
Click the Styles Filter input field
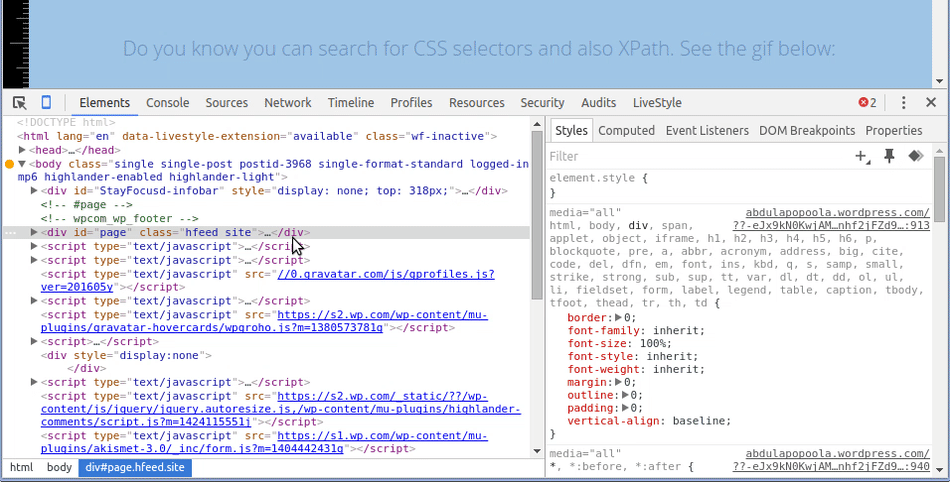(x=690, y=156)
